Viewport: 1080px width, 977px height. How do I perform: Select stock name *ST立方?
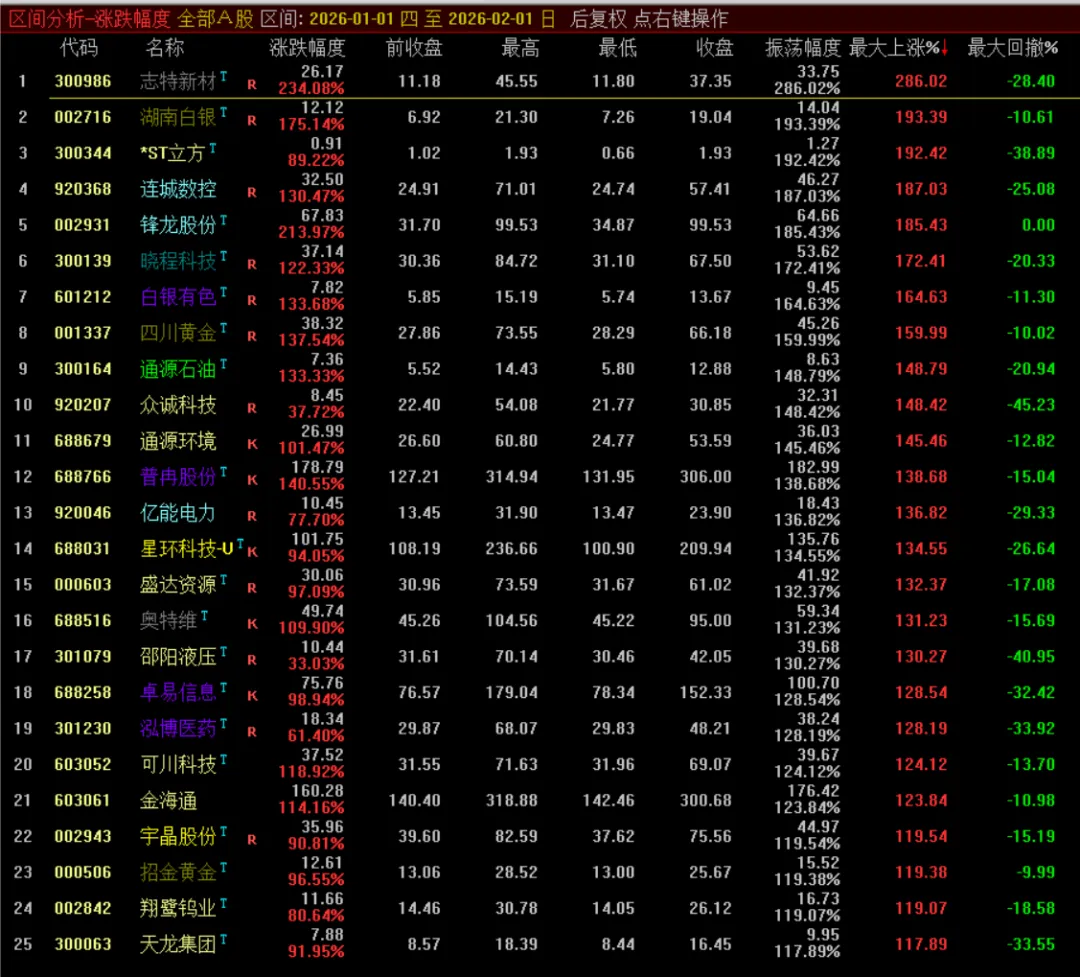point(172,153)
